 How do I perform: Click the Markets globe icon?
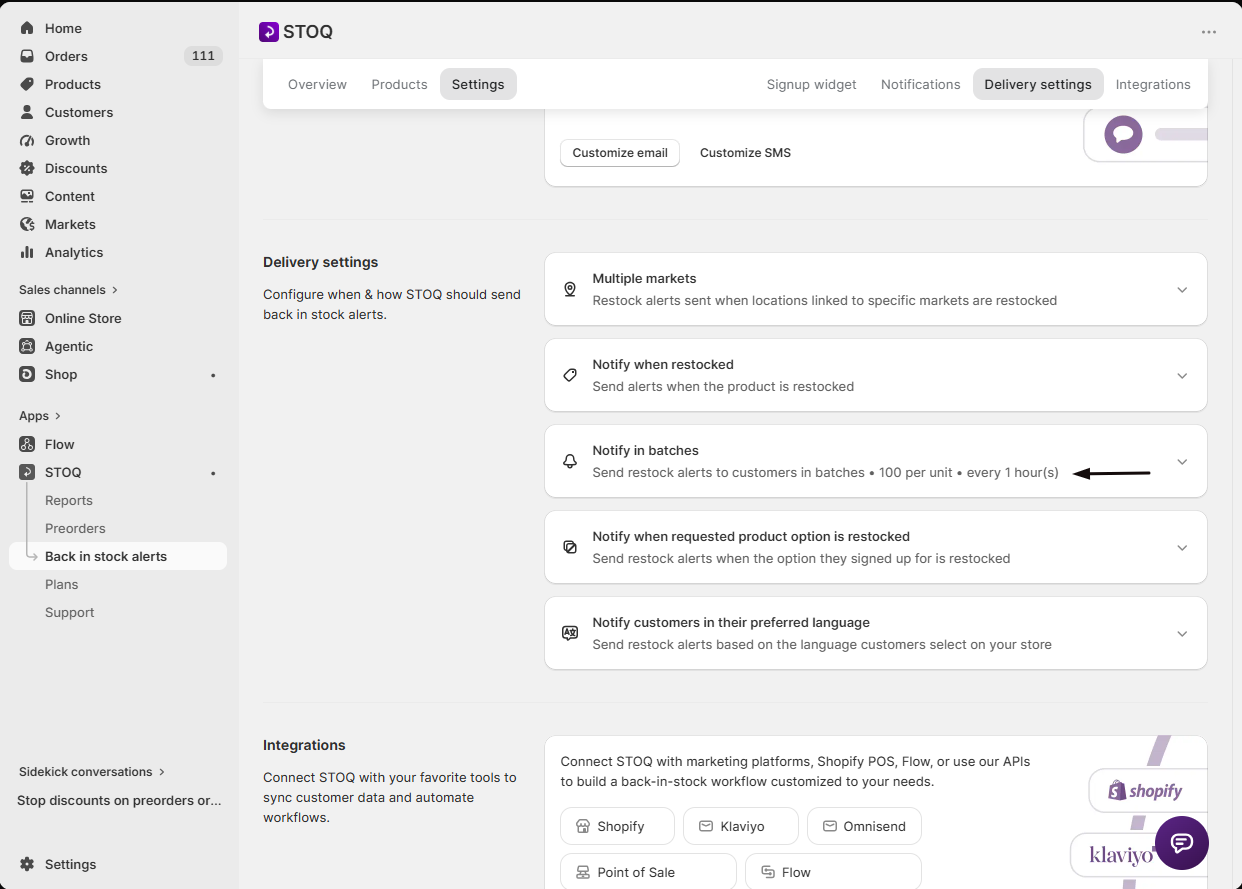coord(27,224)
